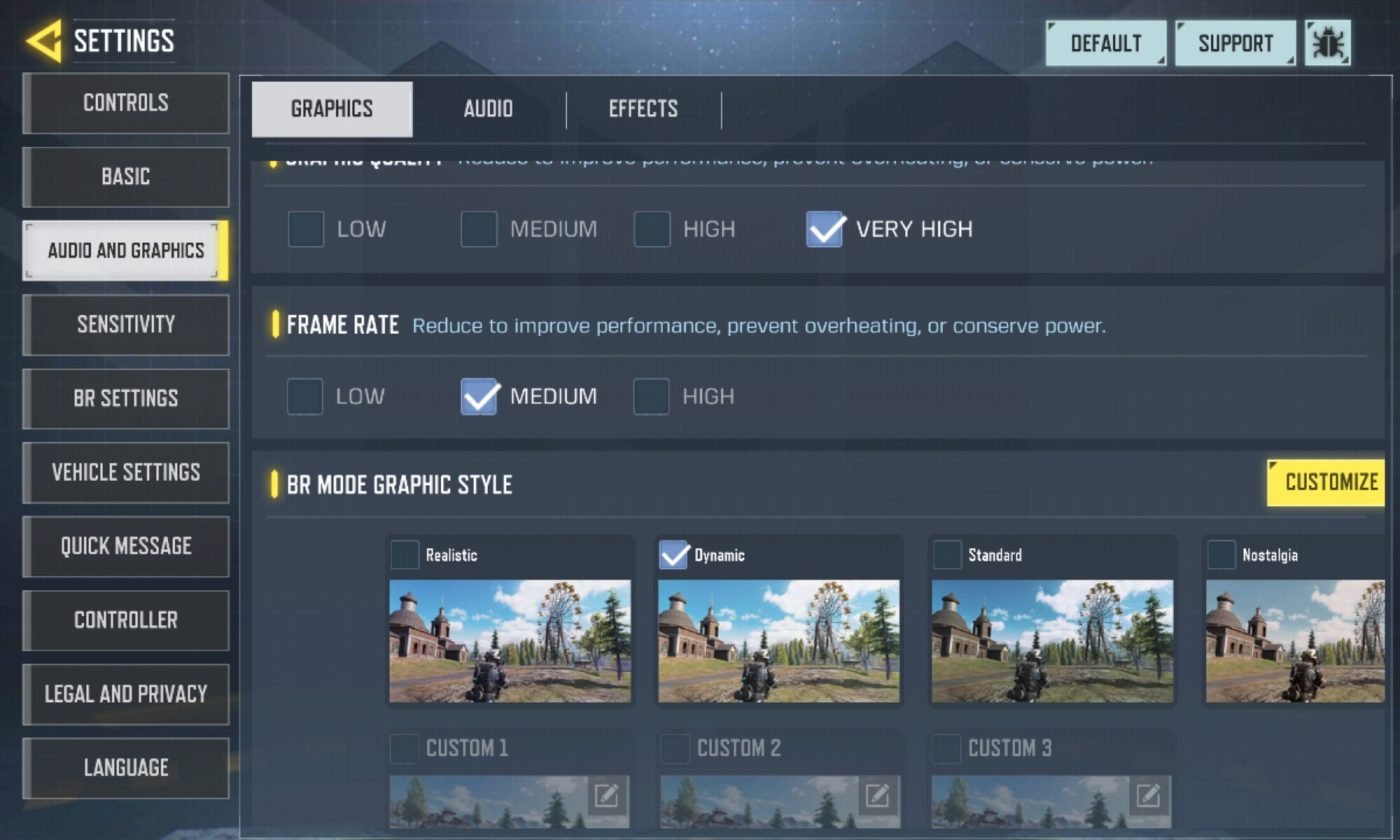1400x840 pixels.
Task: Click the Dynamic style preview image
Action: 779,641
